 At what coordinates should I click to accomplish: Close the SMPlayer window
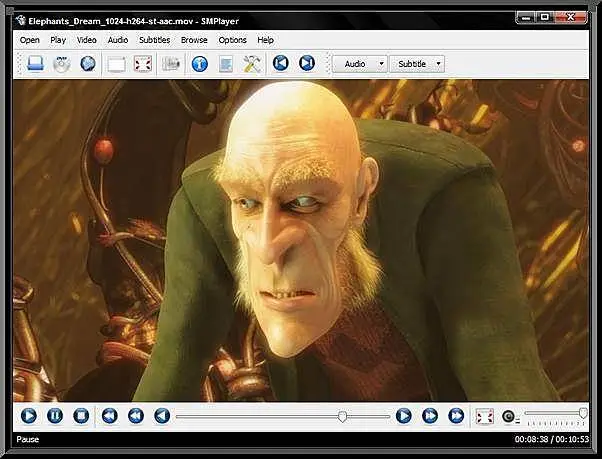[571, 17]
